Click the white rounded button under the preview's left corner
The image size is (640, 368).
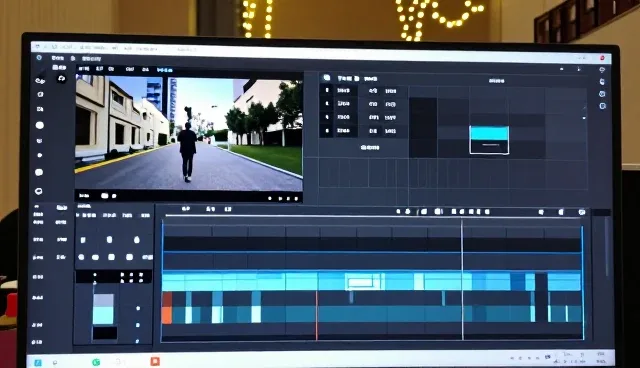[x=104, y=196]
